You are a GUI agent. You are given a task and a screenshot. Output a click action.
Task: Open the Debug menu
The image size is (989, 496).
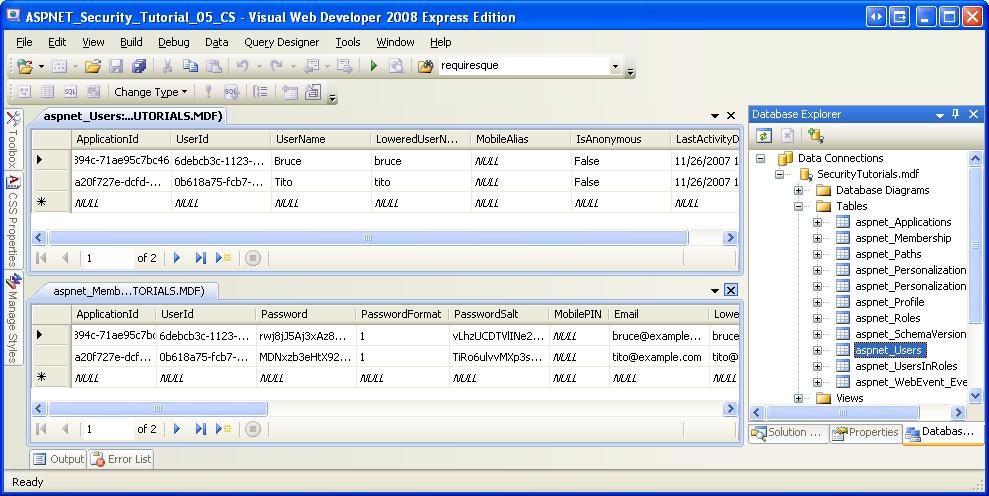click(x=173, y=42)
